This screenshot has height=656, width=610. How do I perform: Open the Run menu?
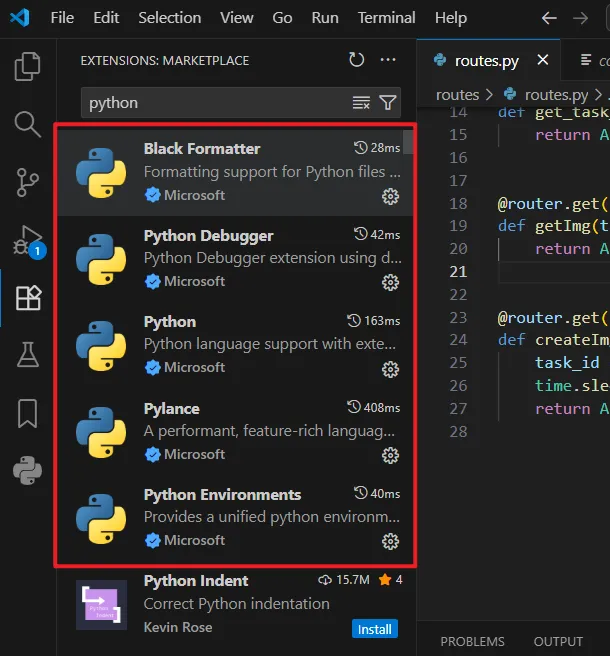pos(325,18)
